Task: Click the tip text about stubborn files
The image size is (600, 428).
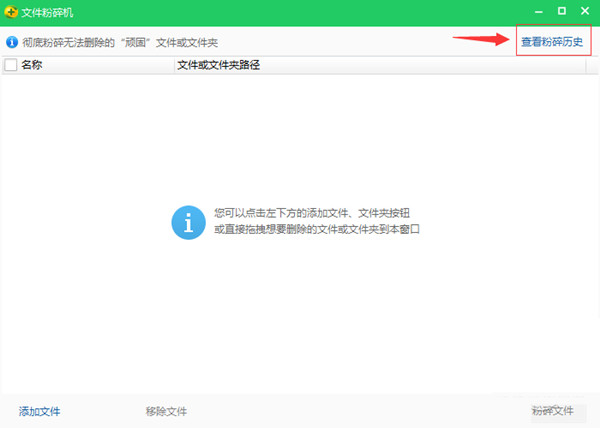Action: coord(120,43)
